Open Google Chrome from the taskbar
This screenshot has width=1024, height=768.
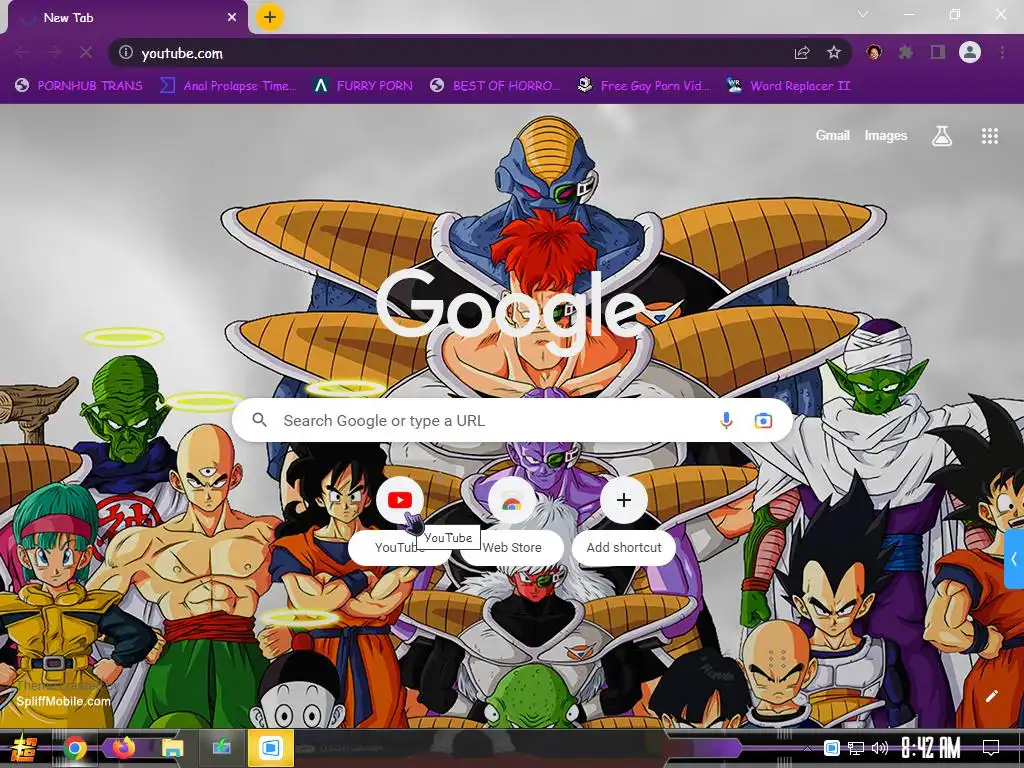[x=75, y=748]
